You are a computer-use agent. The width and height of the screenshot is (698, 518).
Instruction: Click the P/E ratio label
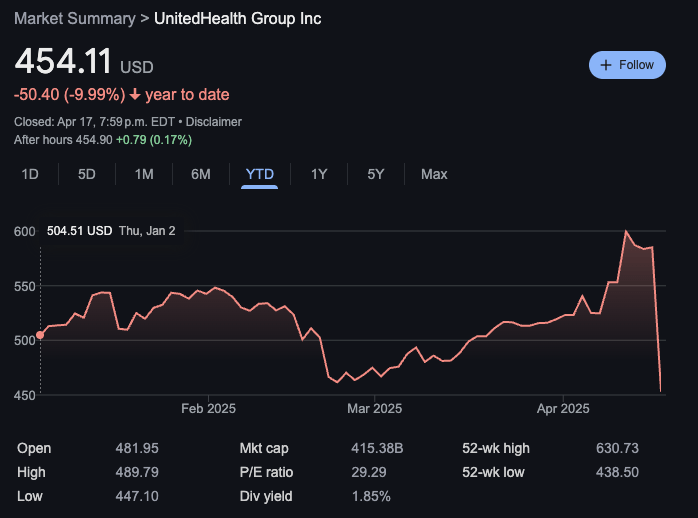(x=266, y=472)
